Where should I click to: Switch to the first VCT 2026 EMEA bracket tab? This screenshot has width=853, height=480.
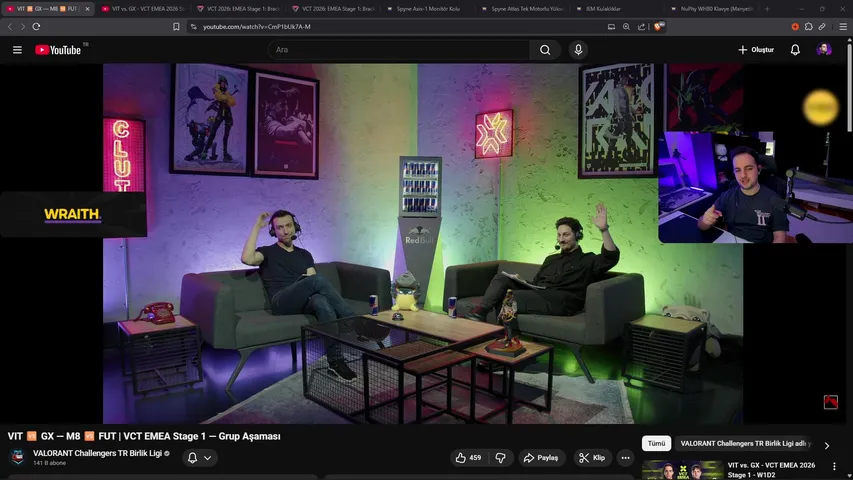(x=238, y=9)
